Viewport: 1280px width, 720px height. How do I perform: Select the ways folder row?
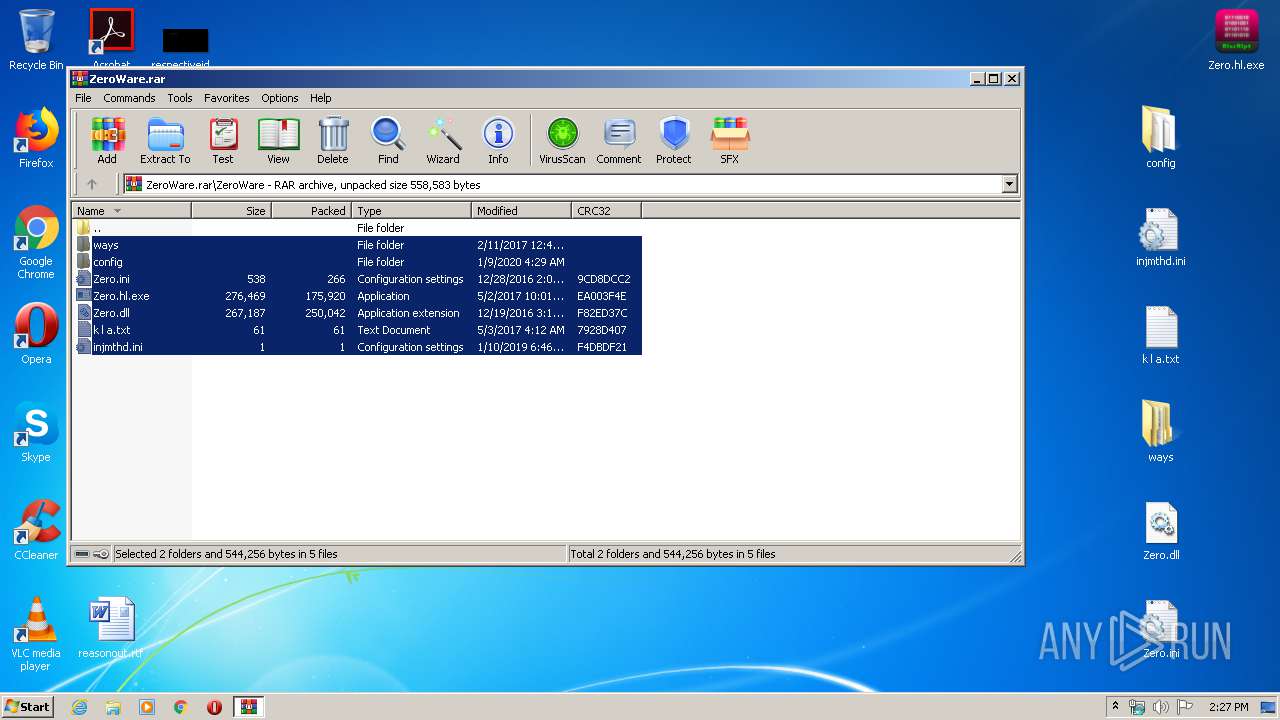pos(357,245)
